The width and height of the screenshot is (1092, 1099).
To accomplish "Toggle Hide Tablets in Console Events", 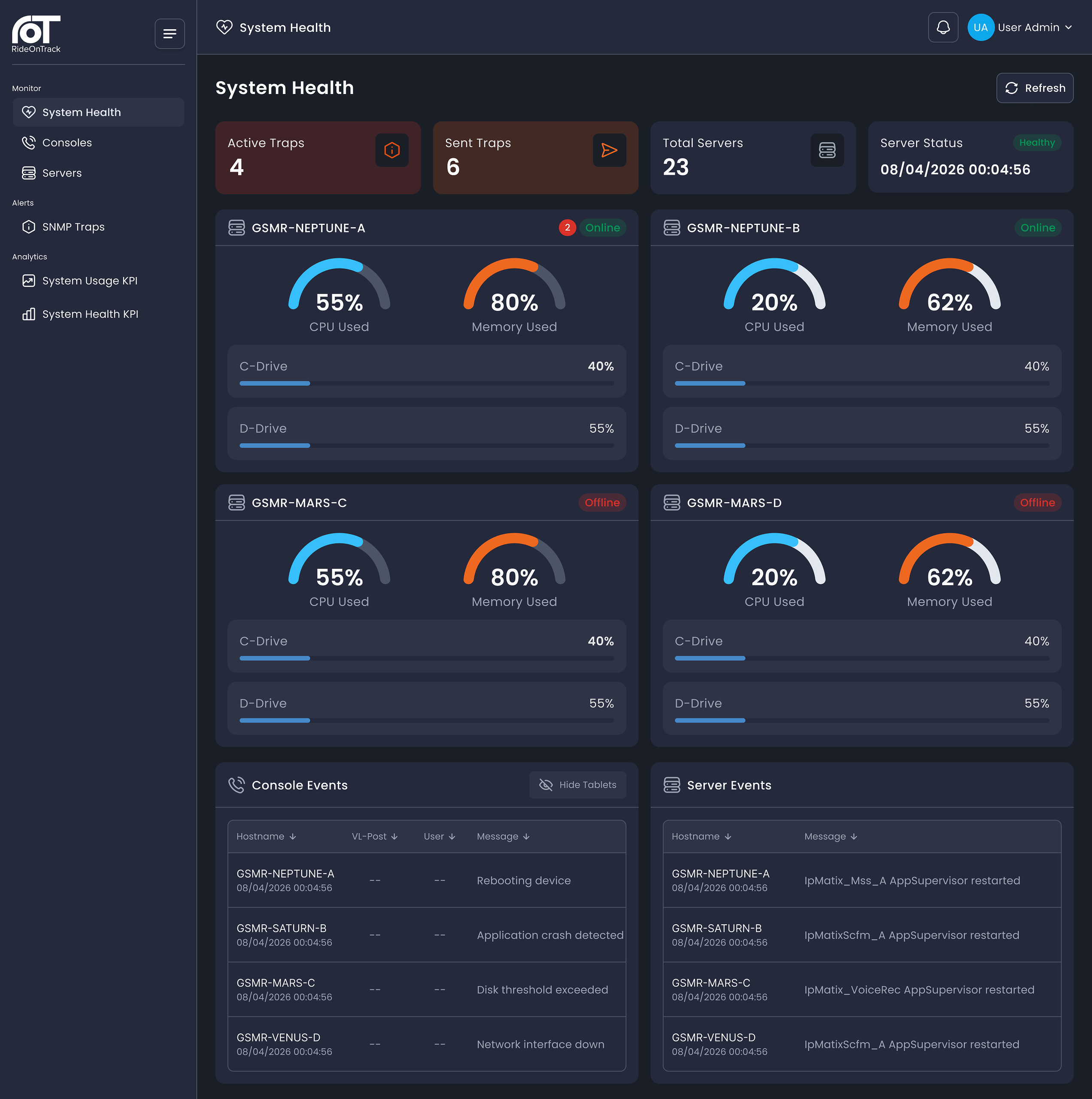I will click(577, 785).
